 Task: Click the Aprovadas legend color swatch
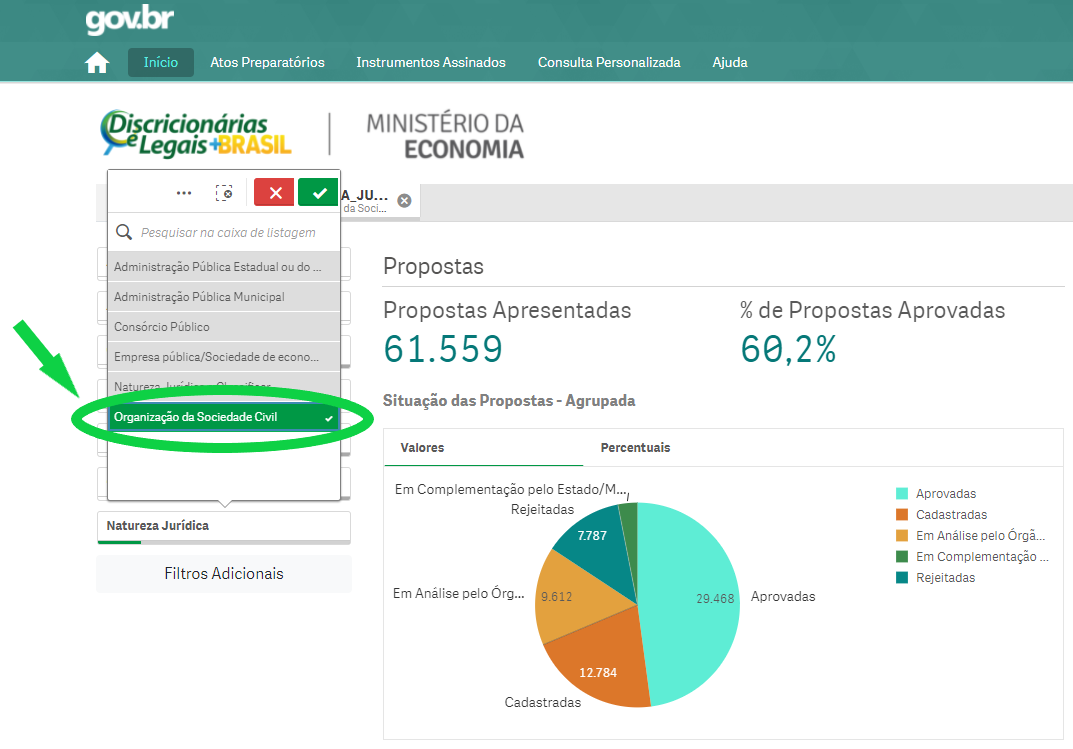(902, 494)
